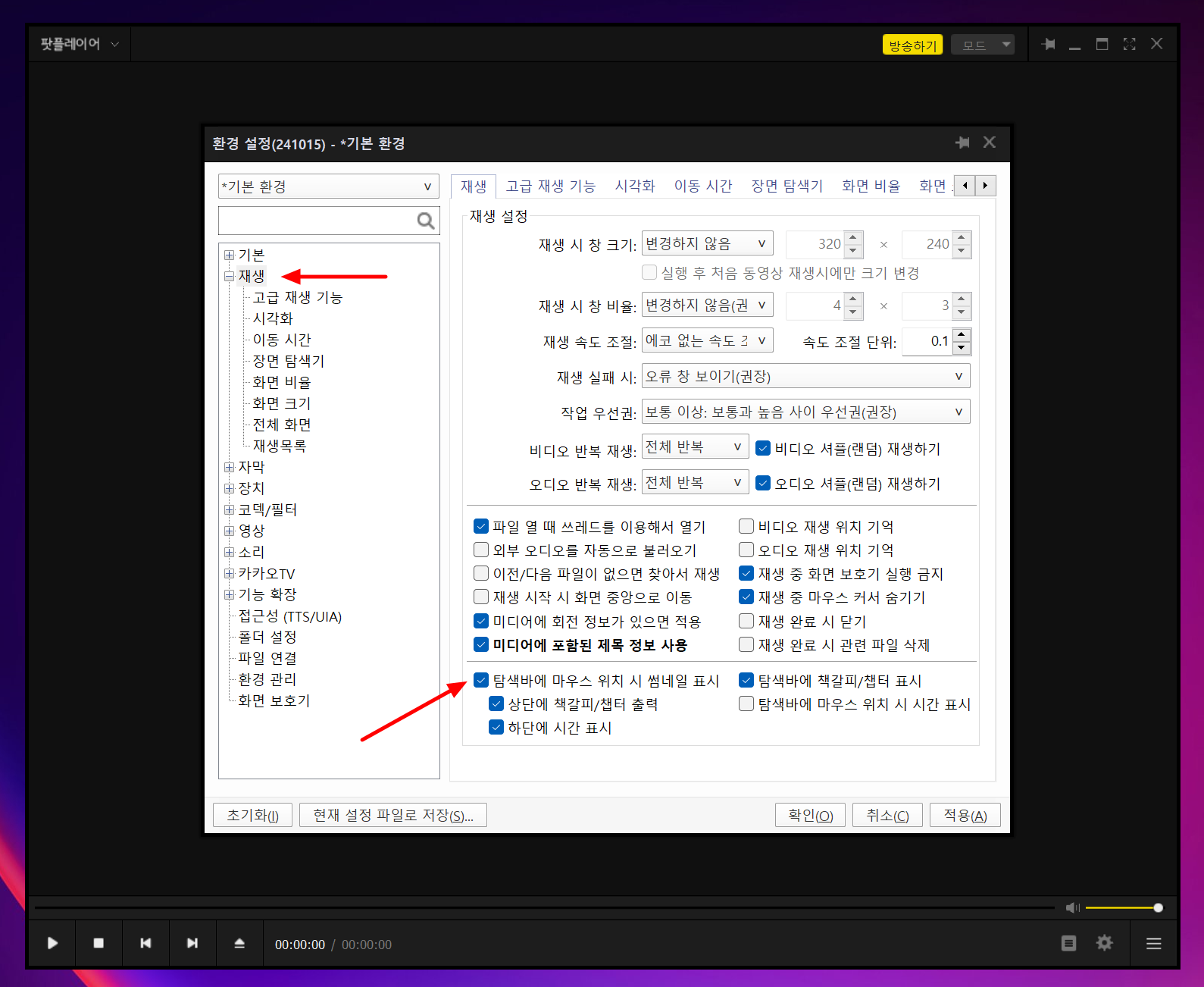Pin the PotPlayer main window on top
The image size is (1204, 987).
click(x=1049, y=44)
